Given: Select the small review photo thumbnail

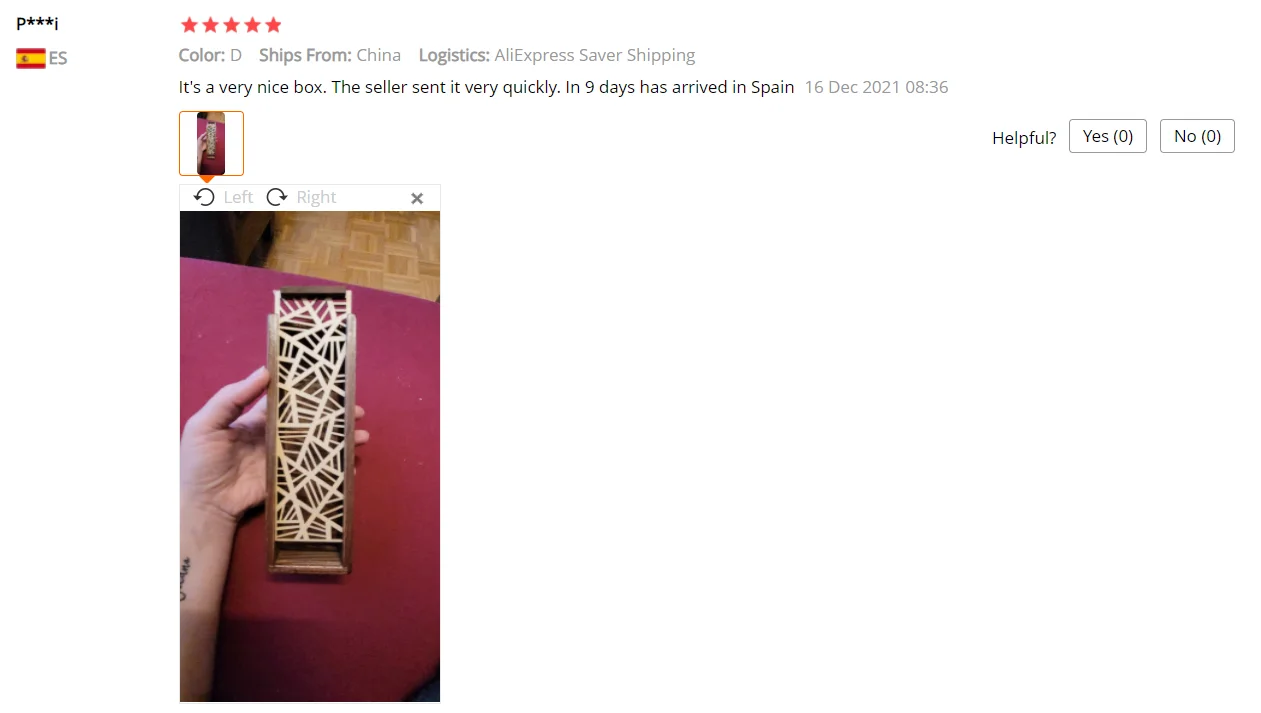Looking at the screenshot, I should (211, 143).
